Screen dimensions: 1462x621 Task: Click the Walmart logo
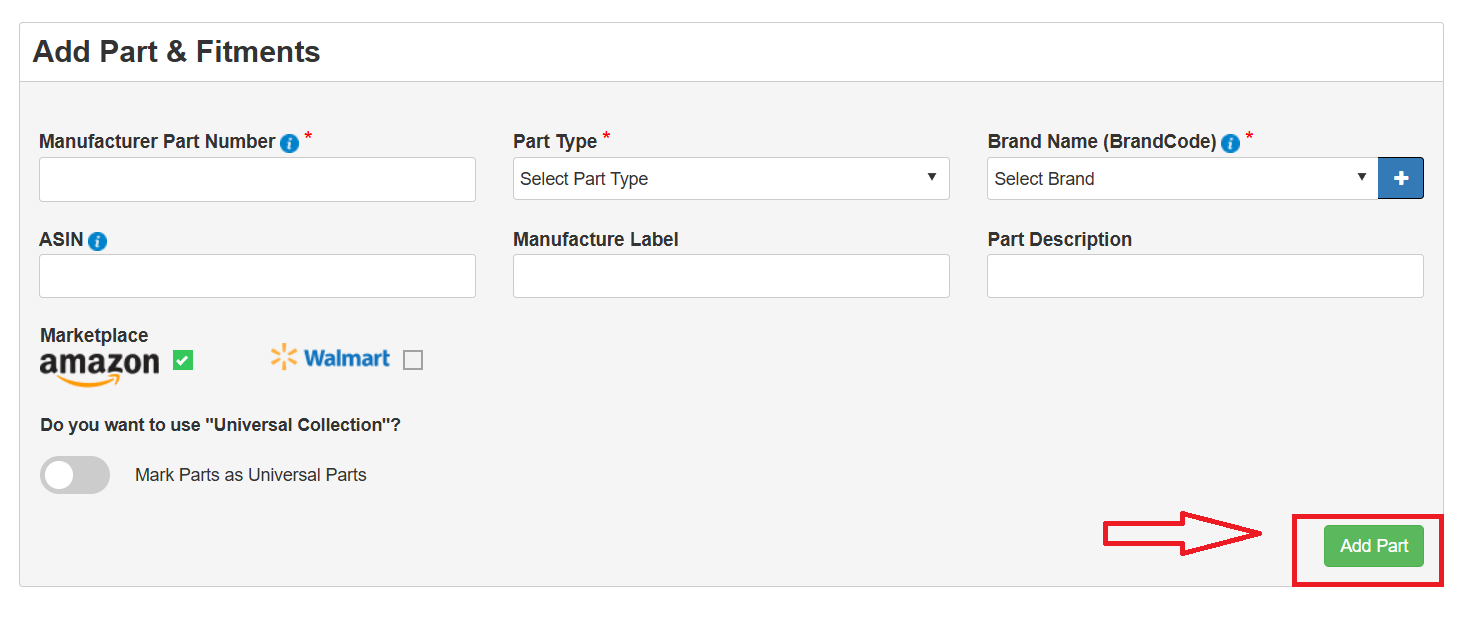330,358
